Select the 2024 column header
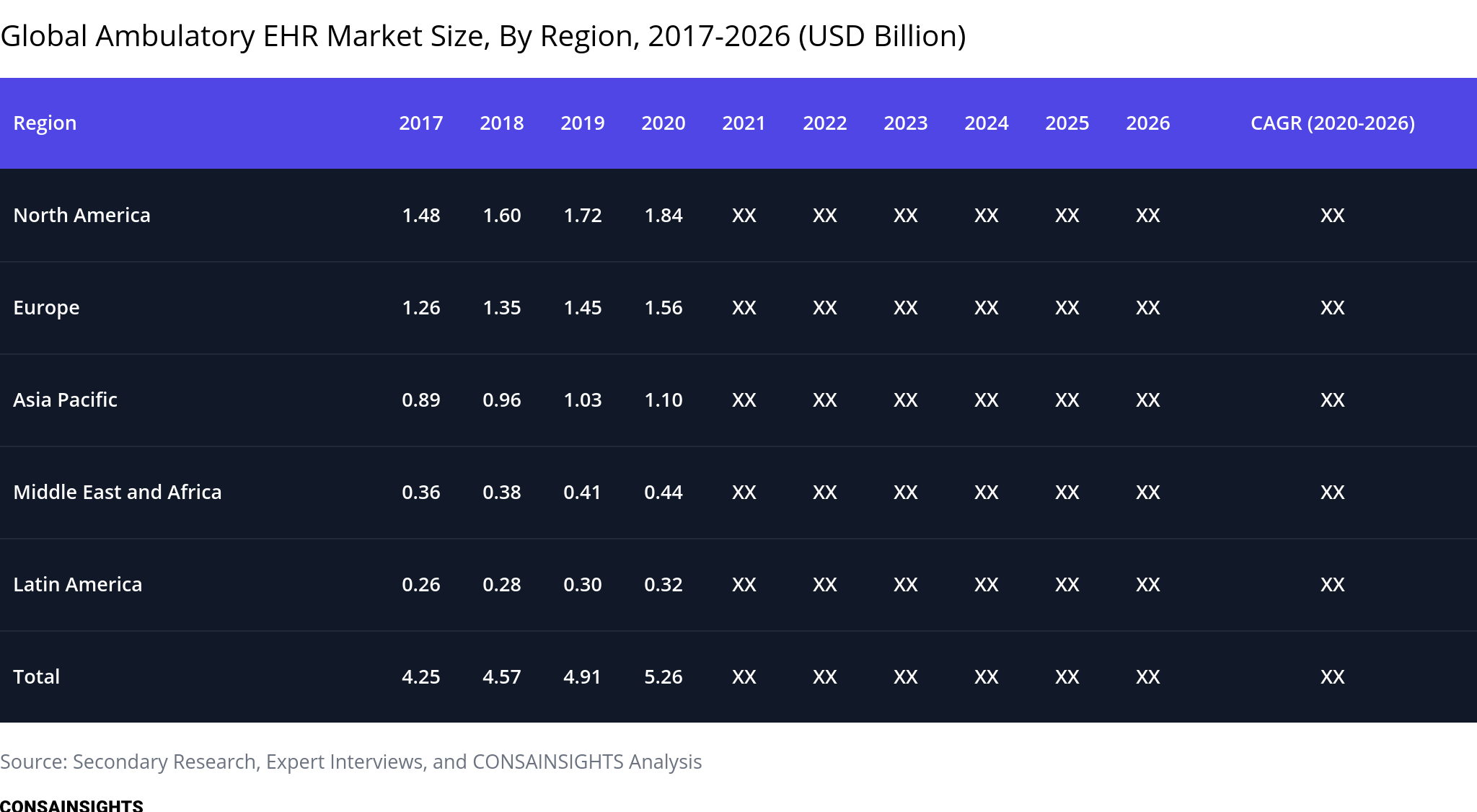Viewport: 1477px width, 812px height. (987, 123)
